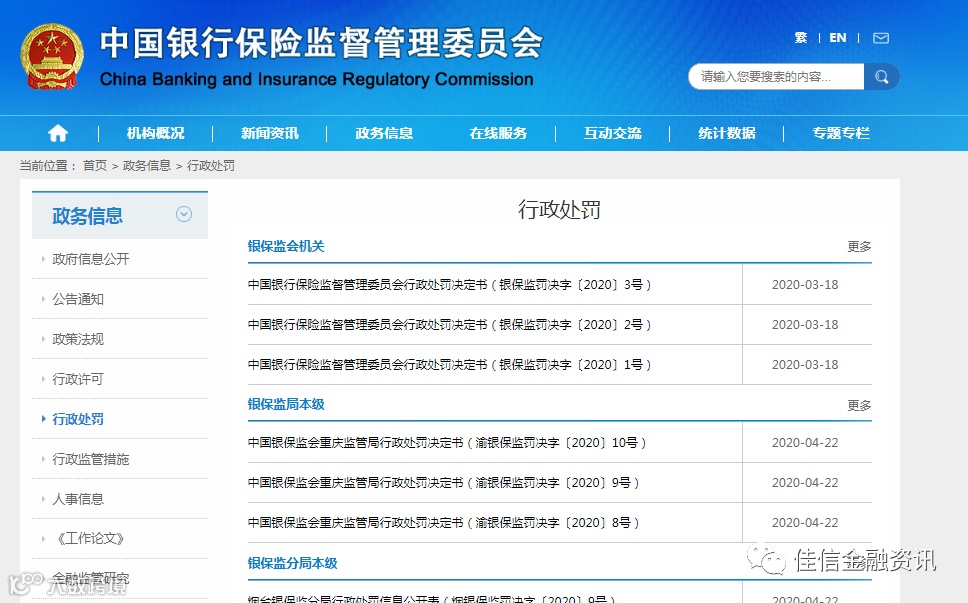Image resolution: width=968 pixels, height=603 pixels.
Task: Click date 2020-03-18 beside 3号 decision
Action: [805, 285]
